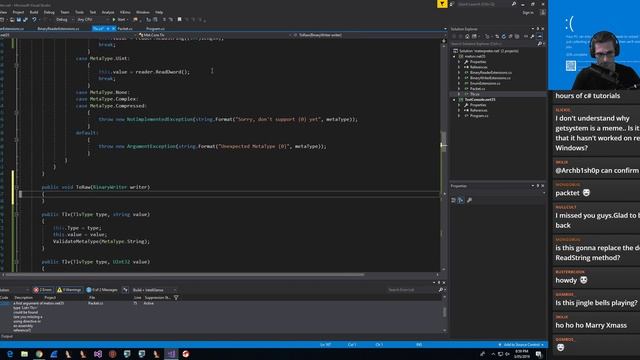Click Solution Explorer Show All Files icon
This screenshot has width=640, height=360.
(x=517, y=36)
